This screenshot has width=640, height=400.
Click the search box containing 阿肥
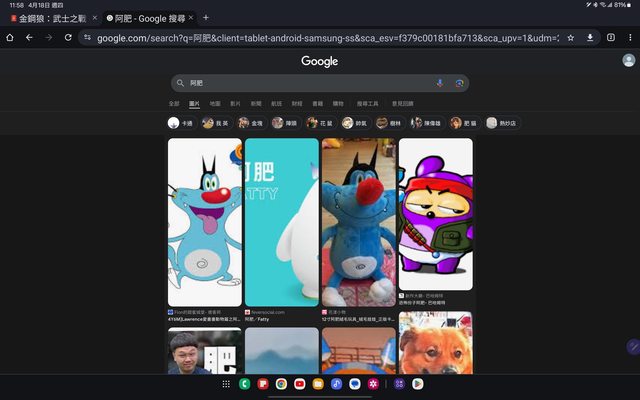pos(300,83)
